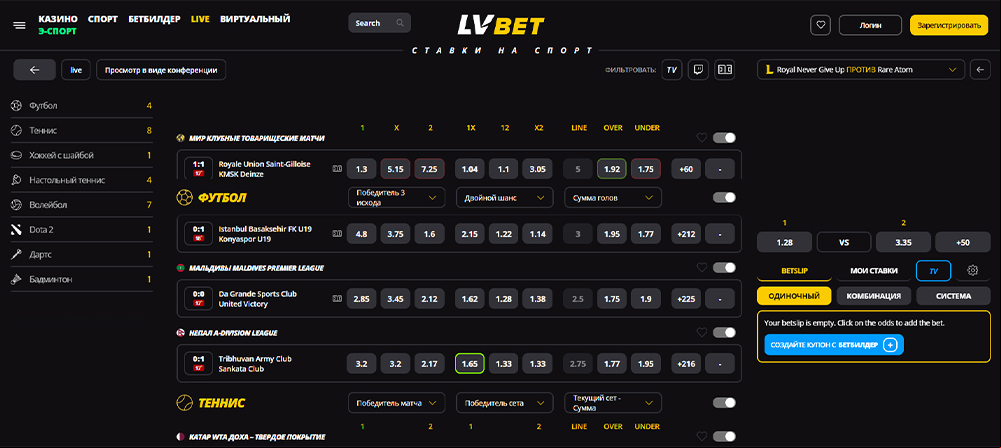
Task: Open Победитель сета dropdown
Action: point(504,403)
